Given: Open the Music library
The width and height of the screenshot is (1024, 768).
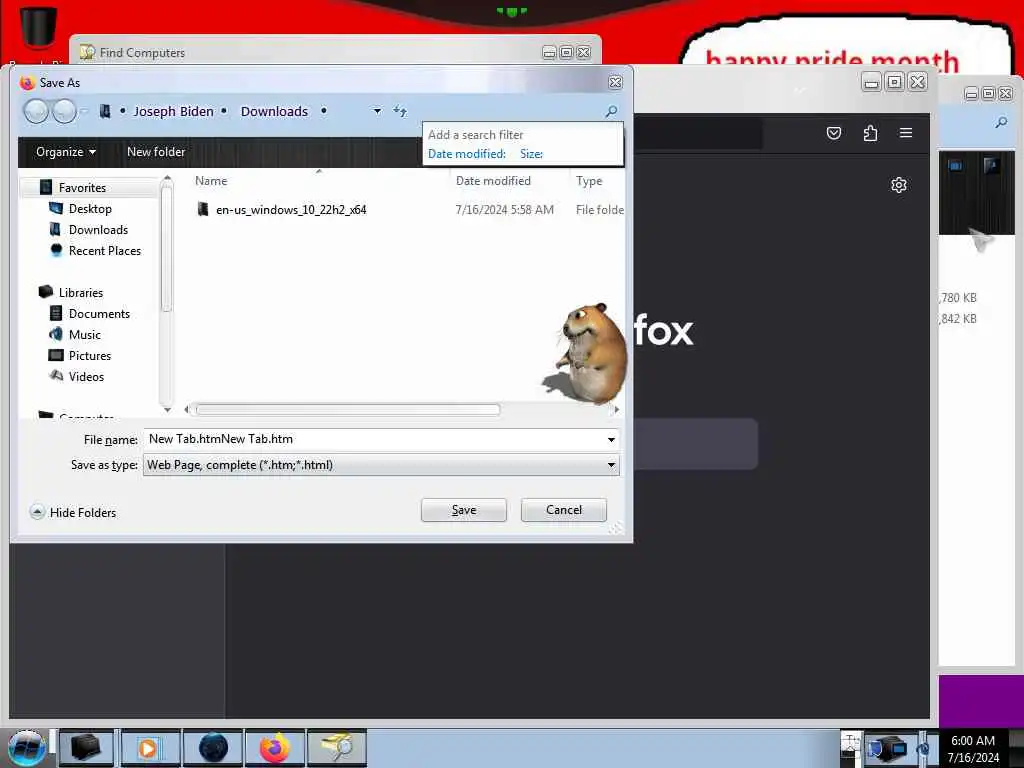Looking at the screenshot, I should tap(85, 334).
